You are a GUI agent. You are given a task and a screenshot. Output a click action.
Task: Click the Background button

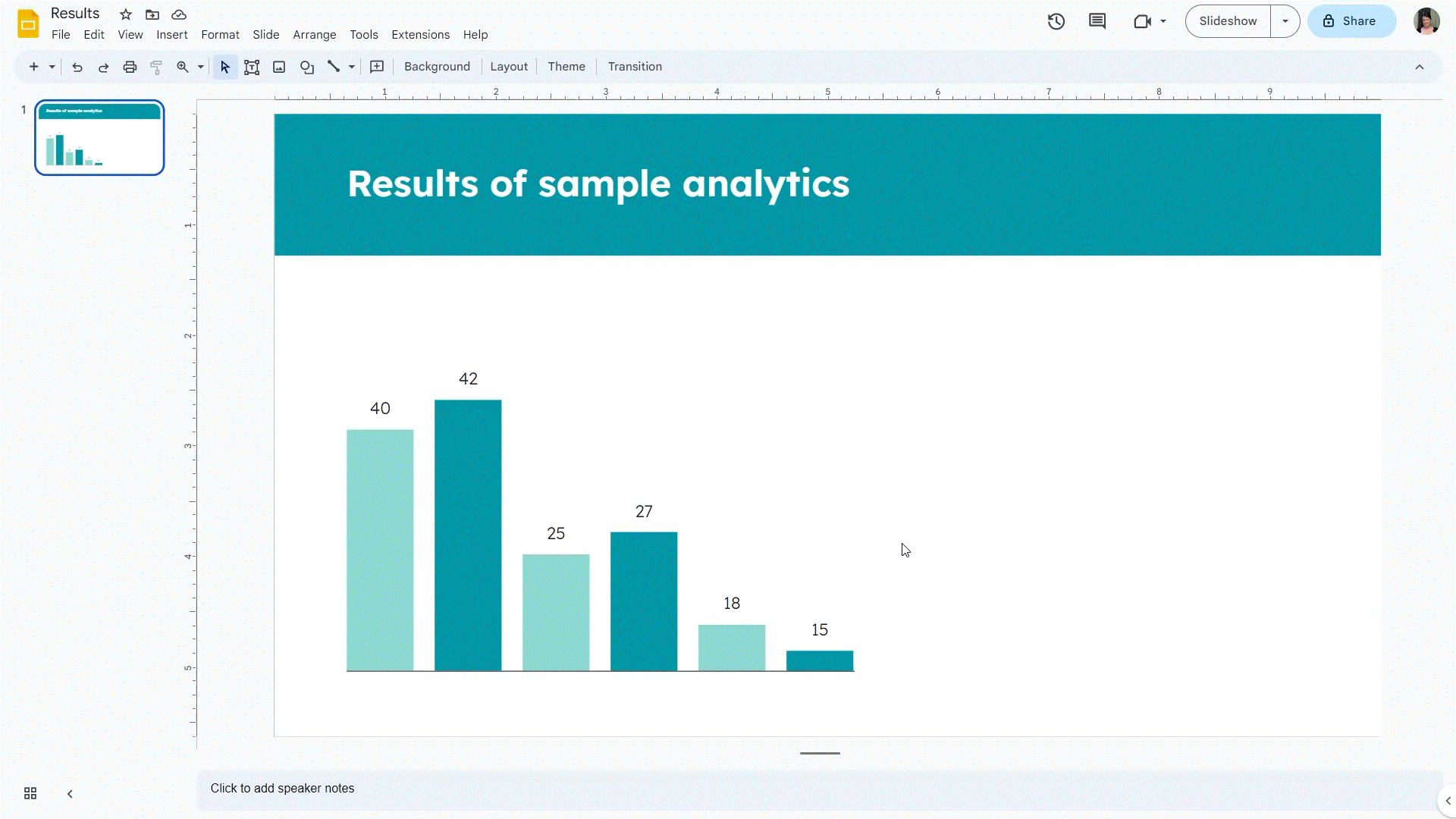437,67
